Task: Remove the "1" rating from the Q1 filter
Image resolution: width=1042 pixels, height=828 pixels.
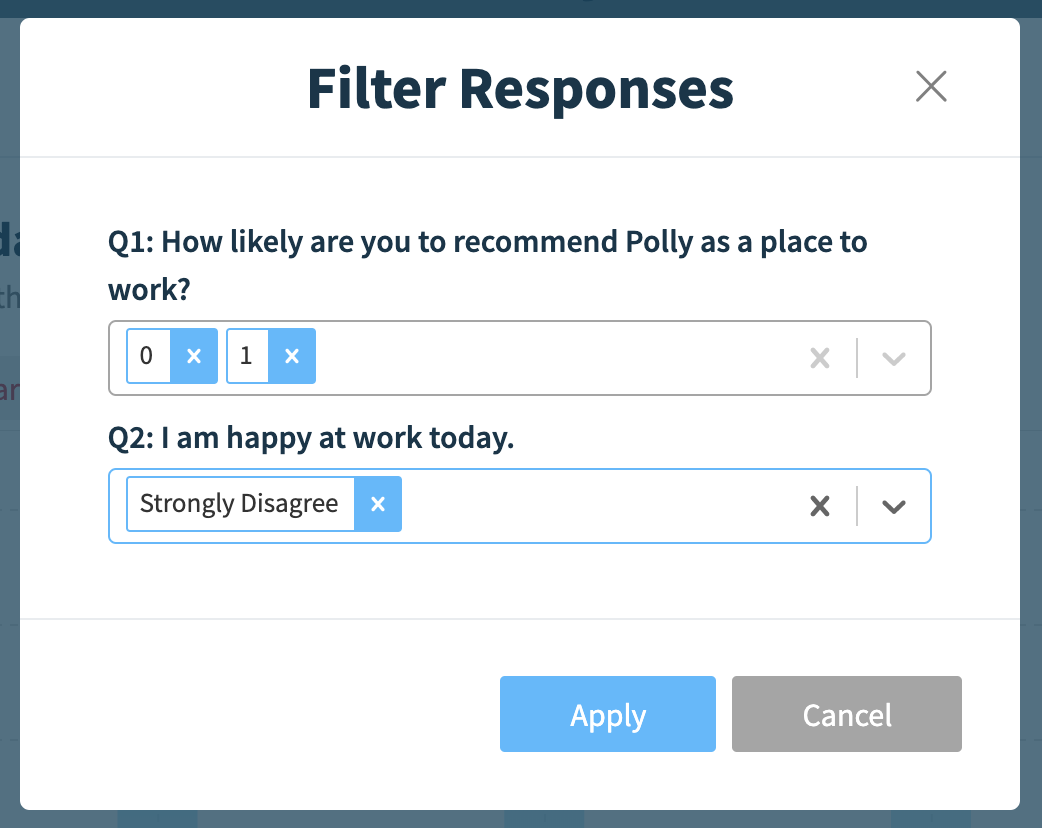Action: coord(293,355)
